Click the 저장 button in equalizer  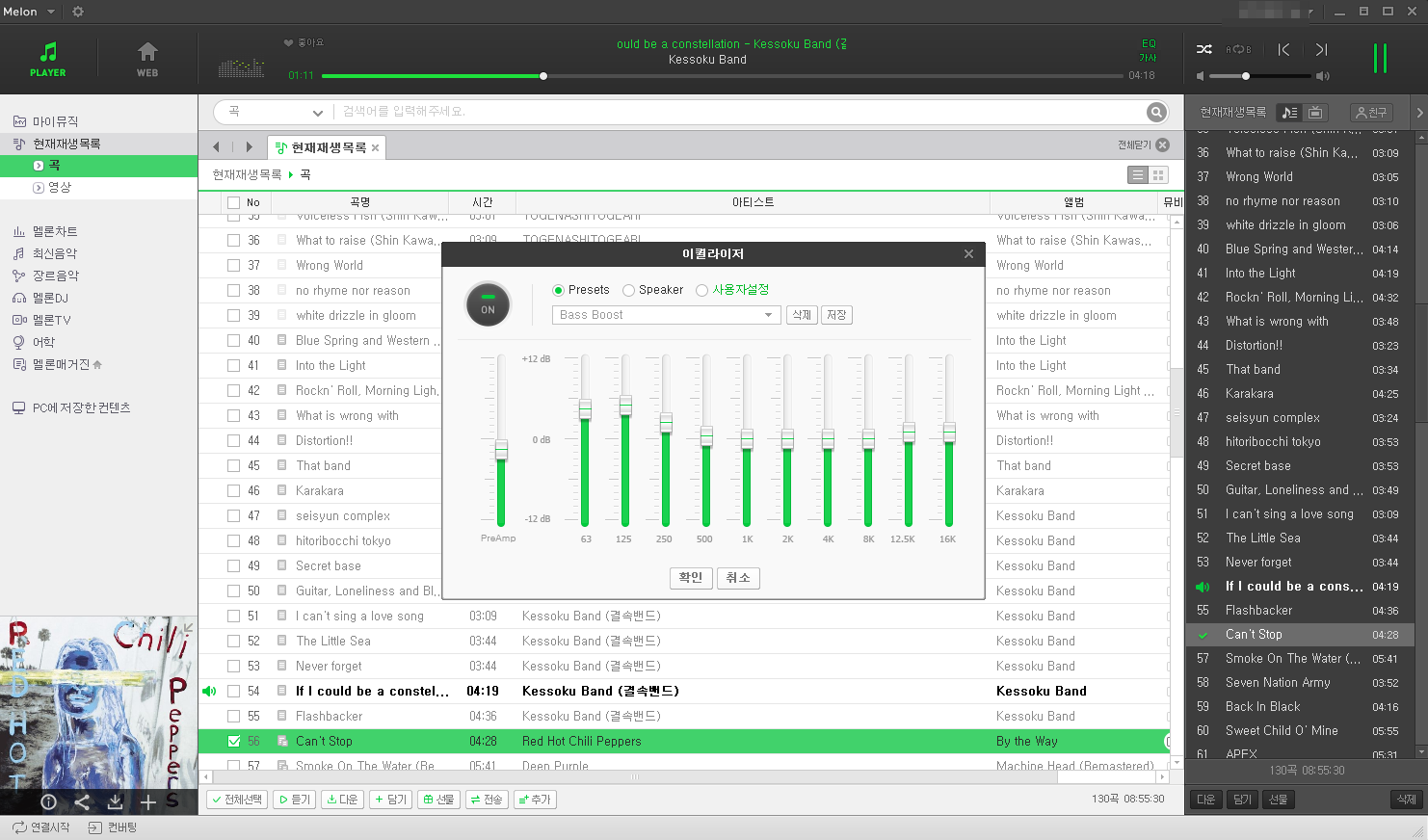(x=836, y=315)
